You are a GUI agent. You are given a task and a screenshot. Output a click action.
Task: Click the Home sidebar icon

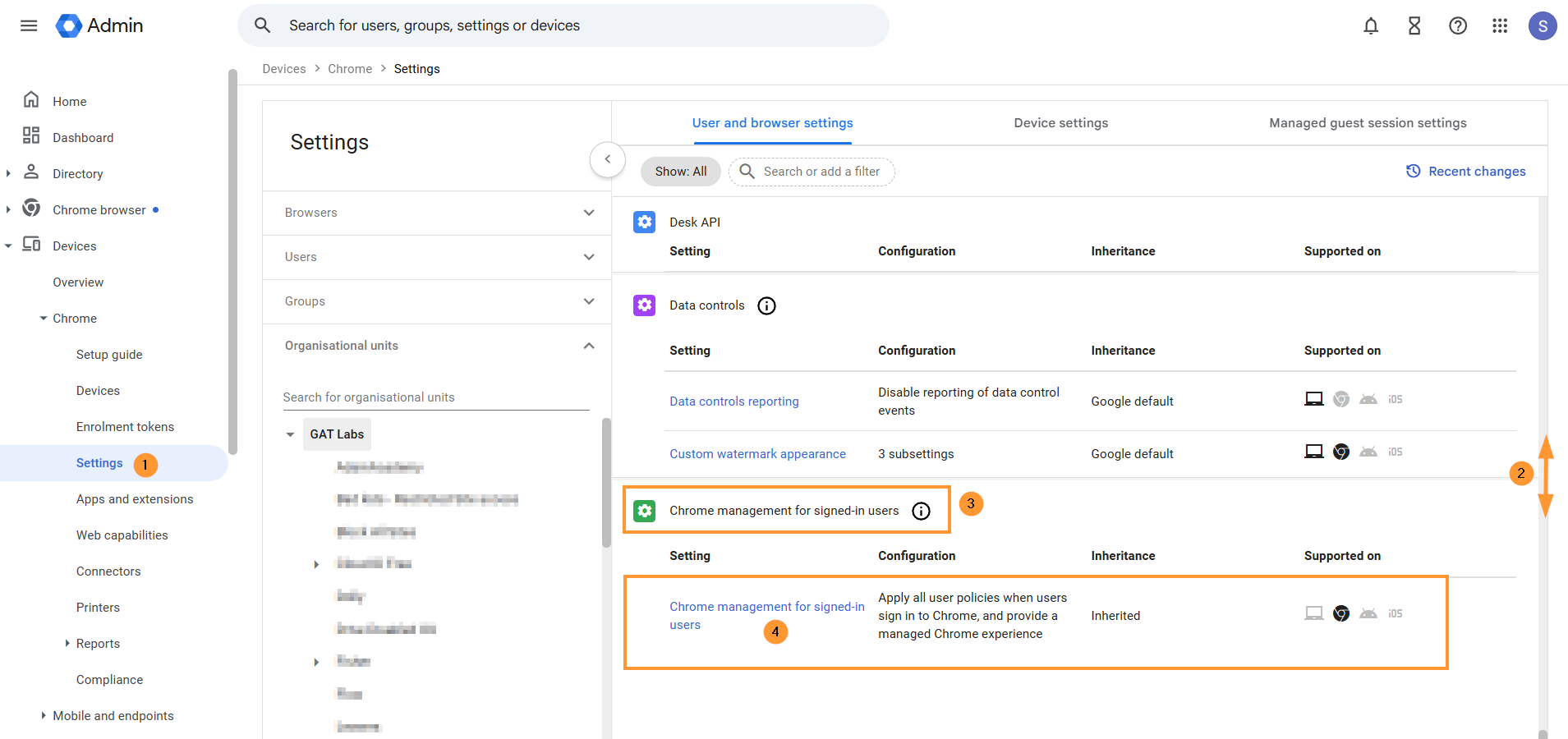[x=30, y=99]
